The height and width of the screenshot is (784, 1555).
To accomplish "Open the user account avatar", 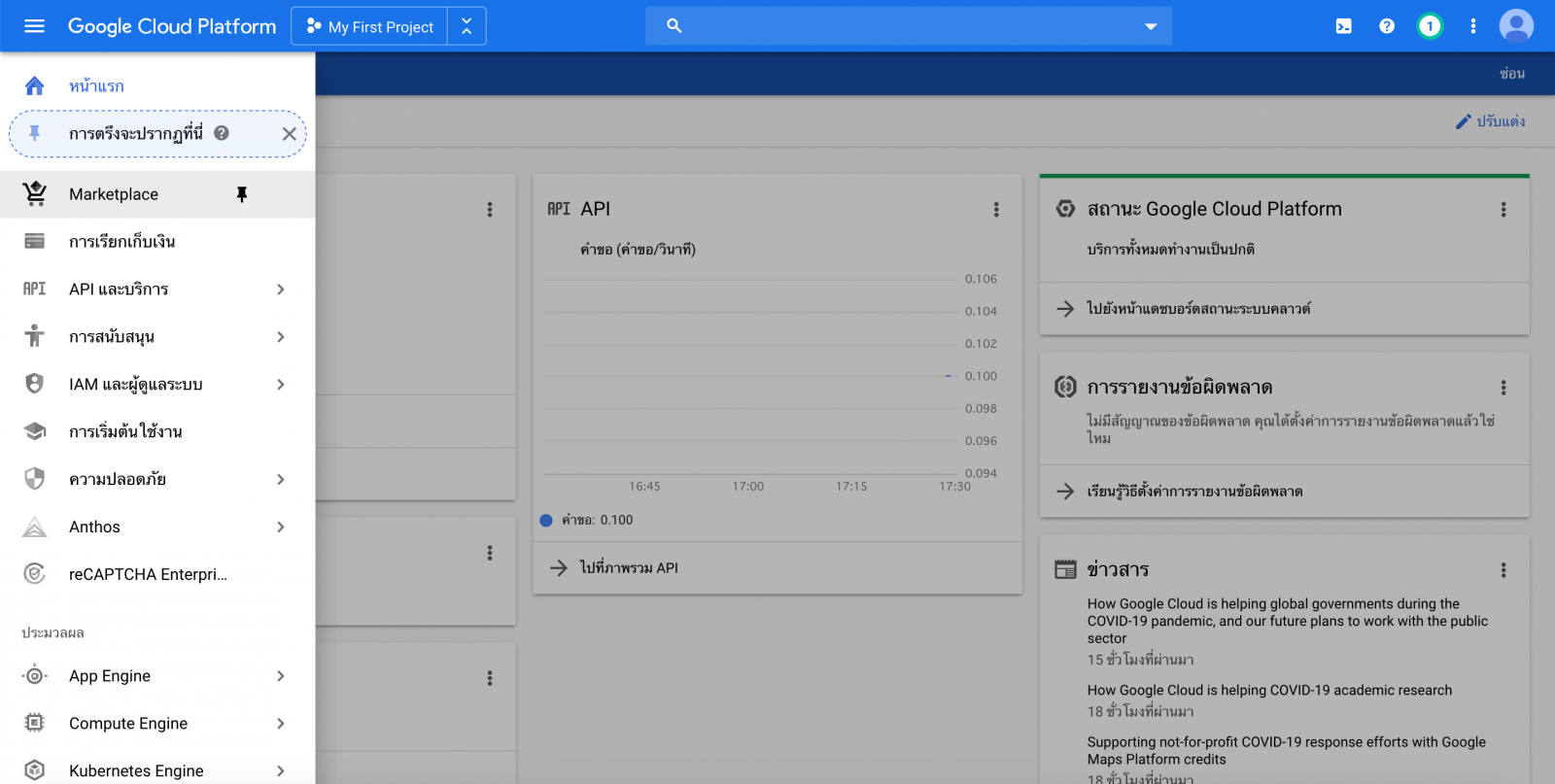I will (x=1516, y=26).
